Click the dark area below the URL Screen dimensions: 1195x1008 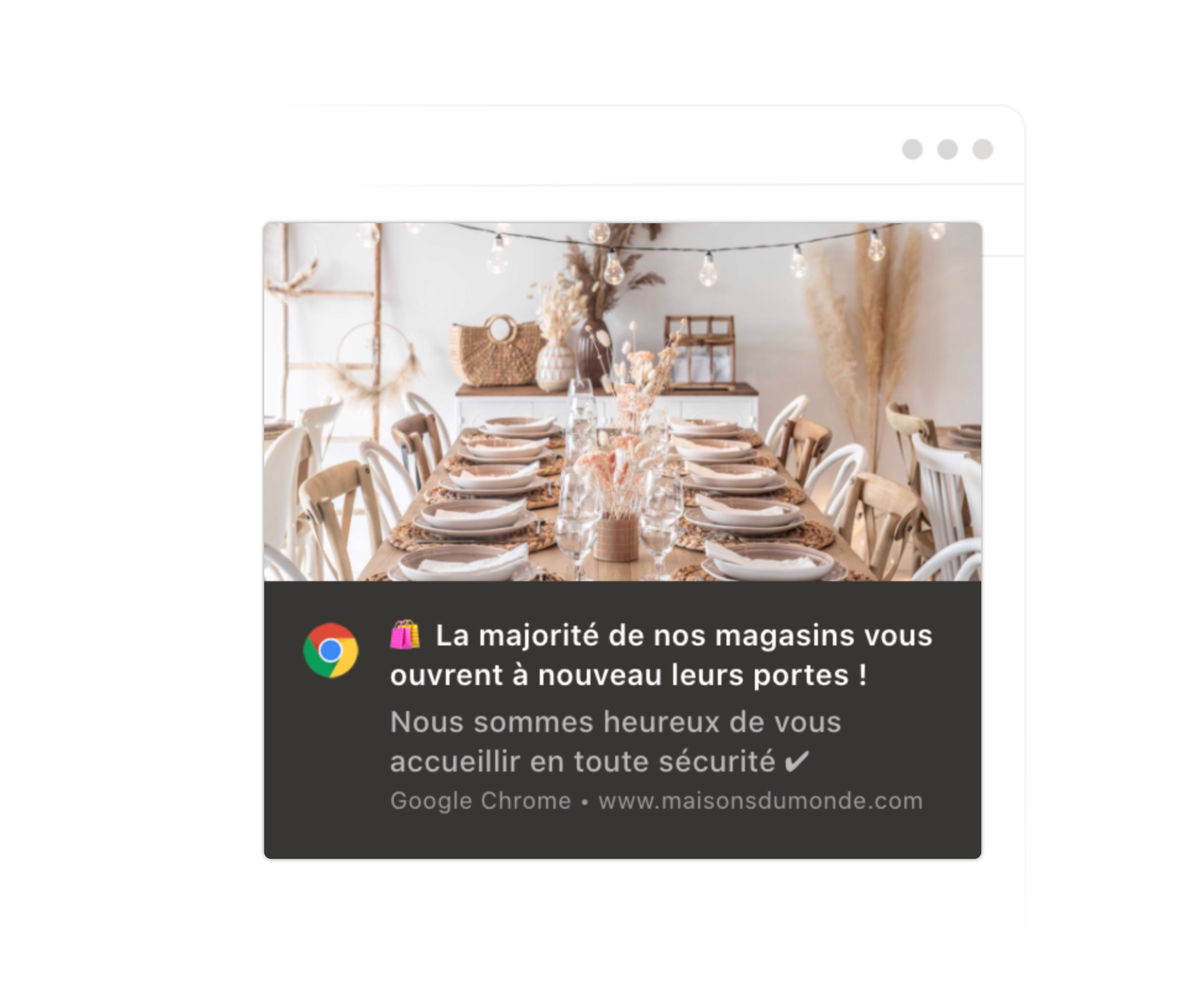pos(623,836)
